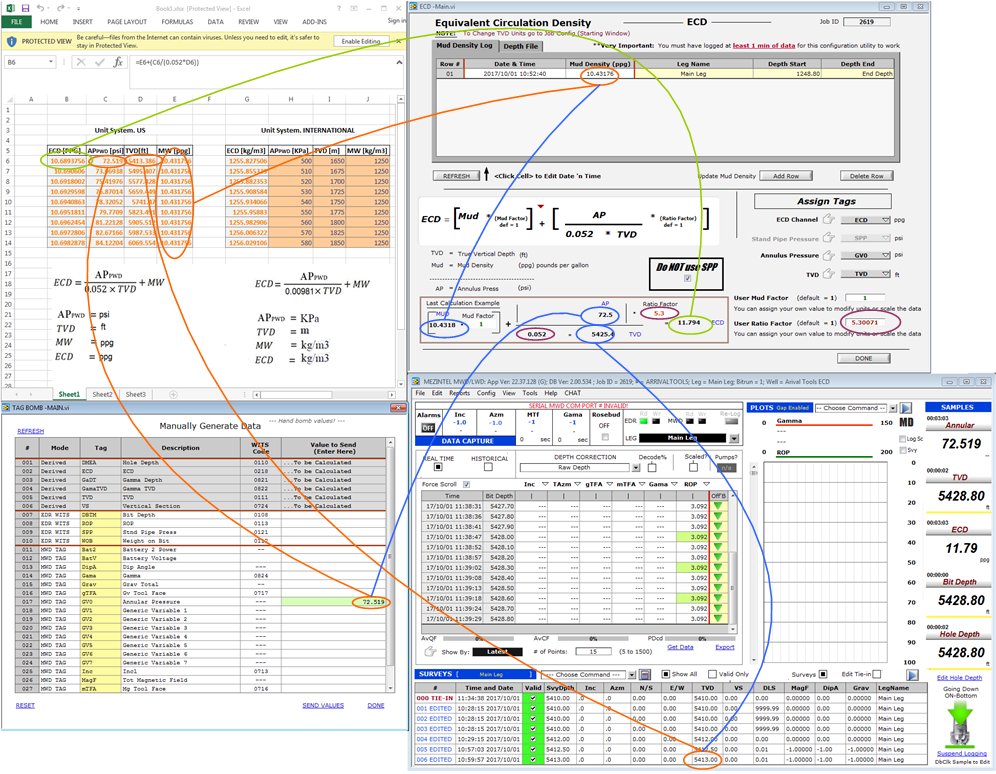Screen dimensions: 996x774
Task: Expand the Excel formula bar
Action: click(399, 62)
